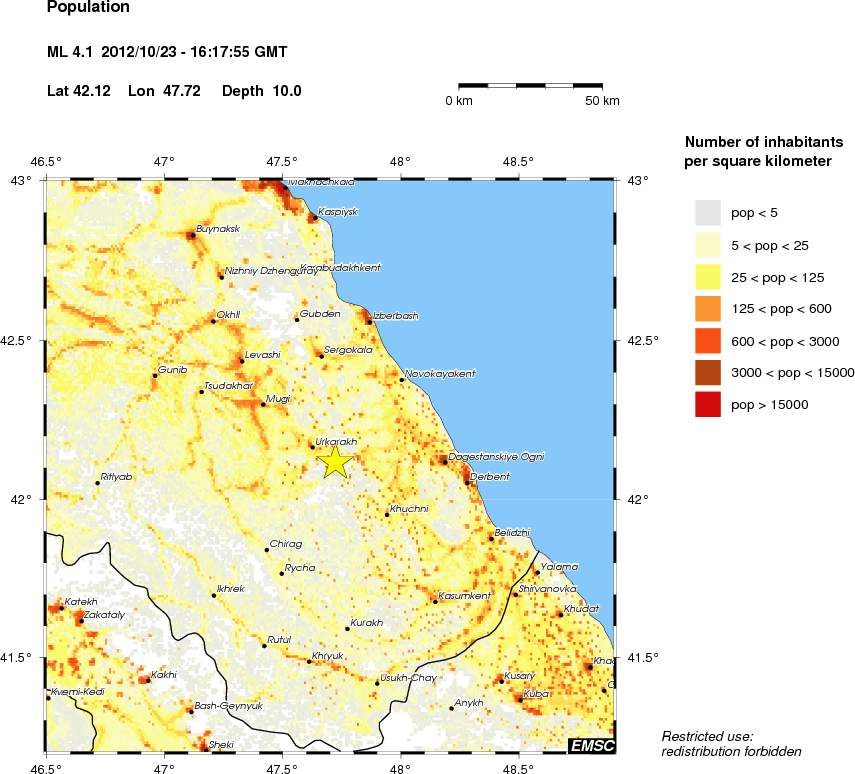This screenshot has width=855, height=774.
Task: Click the 'Lat 42.12' value
Action: click(79, 91)
